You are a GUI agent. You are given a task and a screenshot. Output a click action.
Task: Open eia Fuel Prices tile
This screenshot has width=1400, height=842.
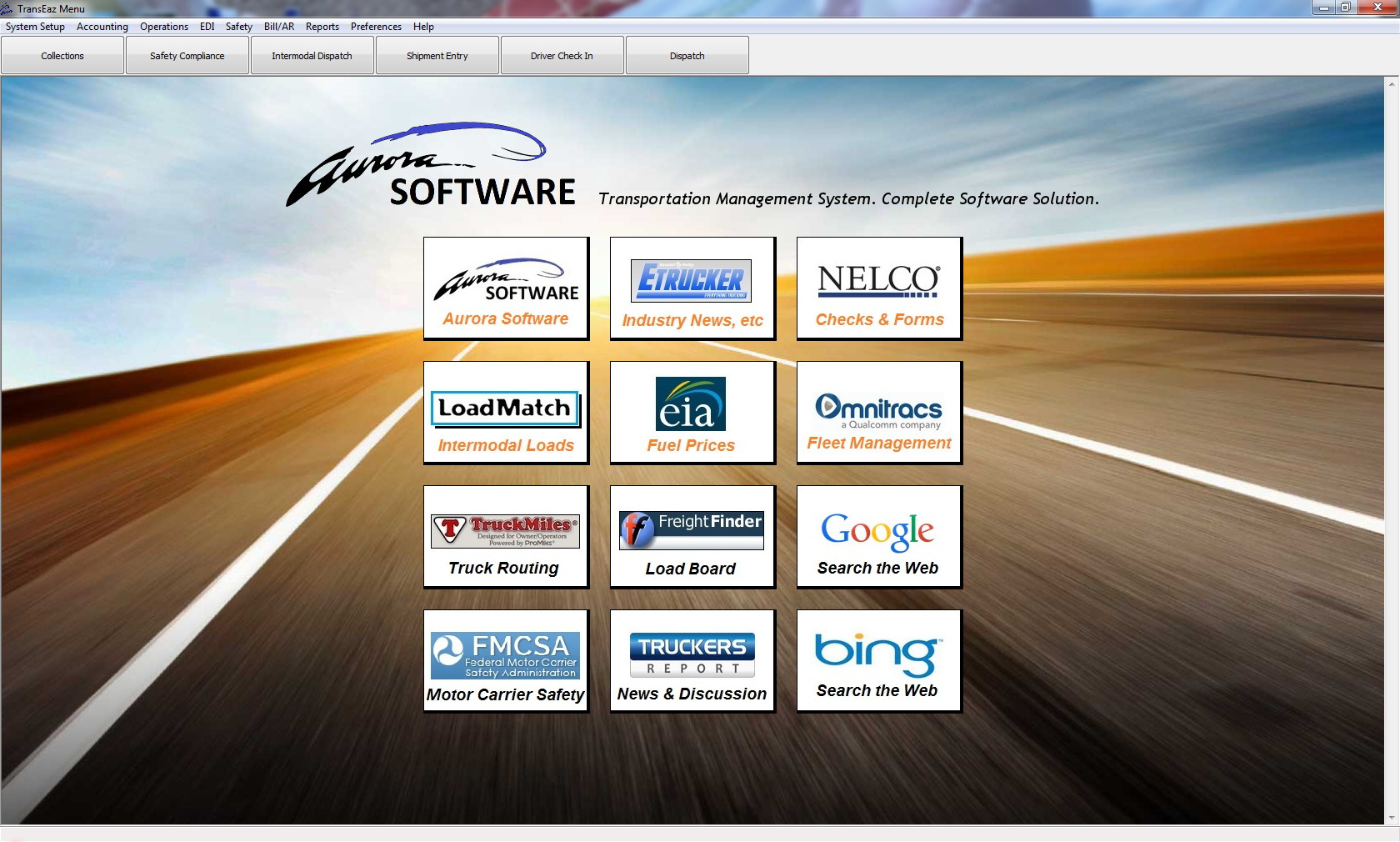coord(692,413)
